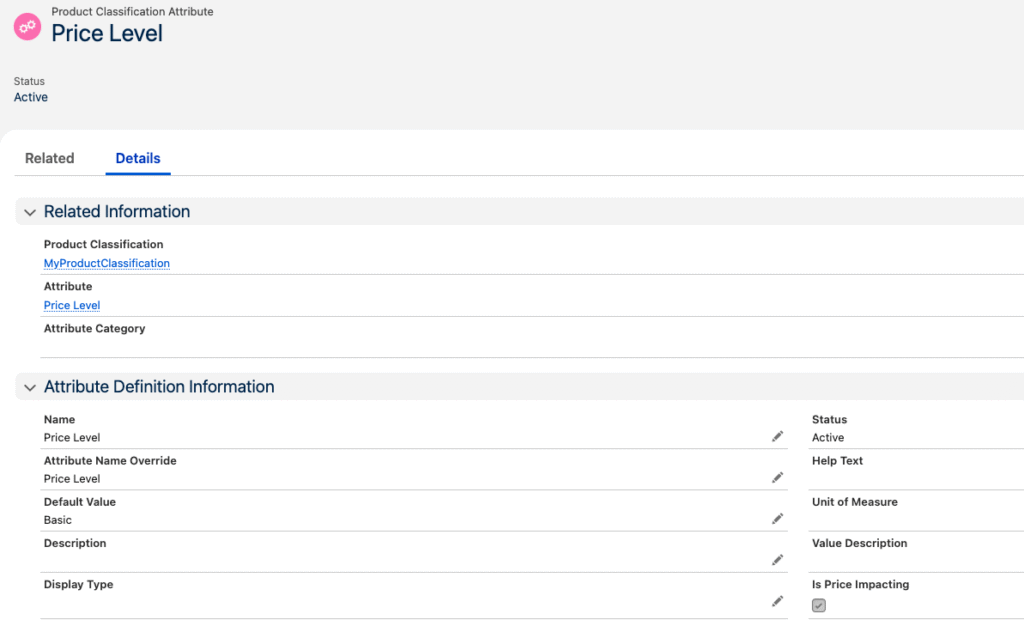Click the Active status under page header
The image size is (1024, 620).
[x=31, y=97]
